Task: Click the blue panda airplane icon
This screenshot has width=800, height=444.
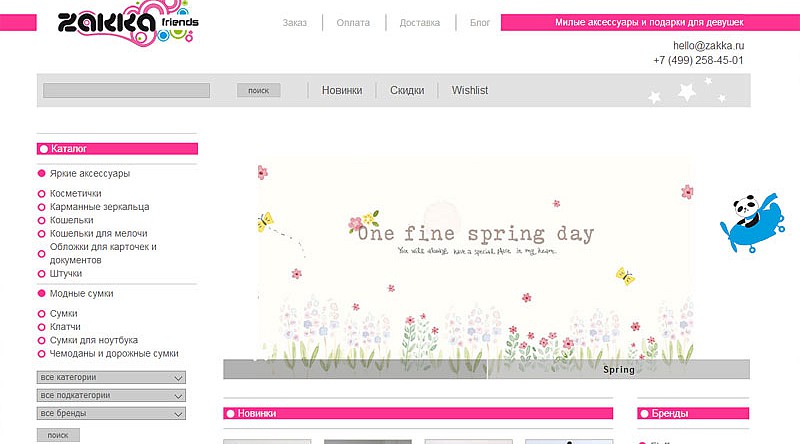Action: pos(751,222)
